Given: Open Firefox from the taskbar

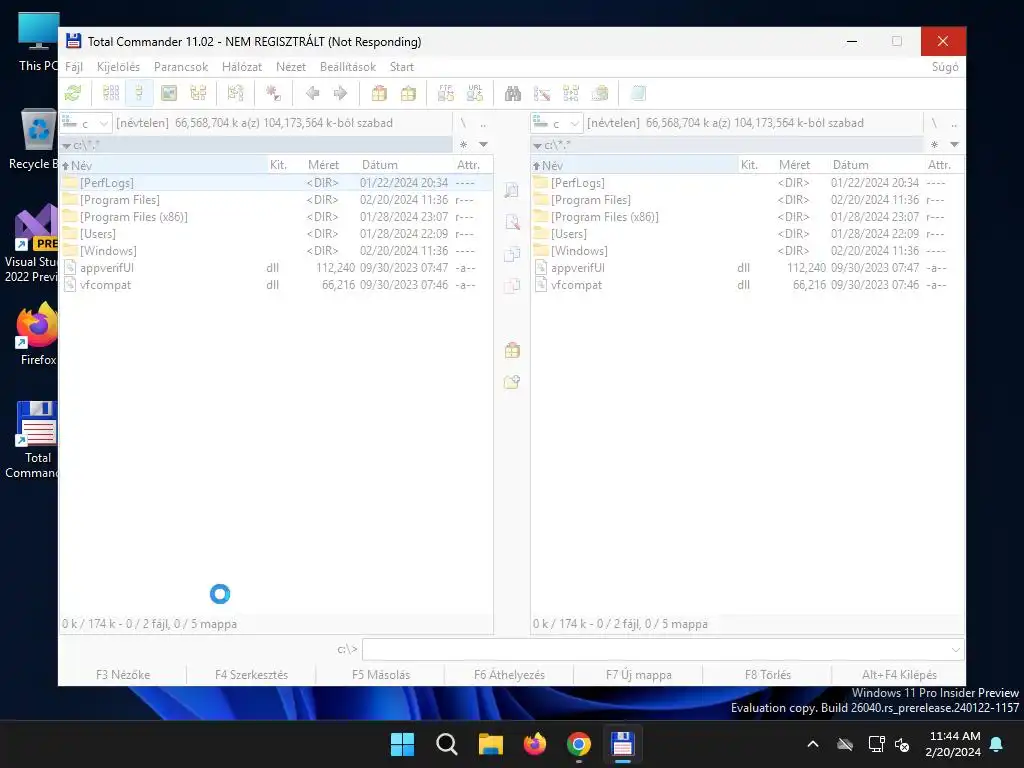Looking at the screenshot, I should point(534,744).
